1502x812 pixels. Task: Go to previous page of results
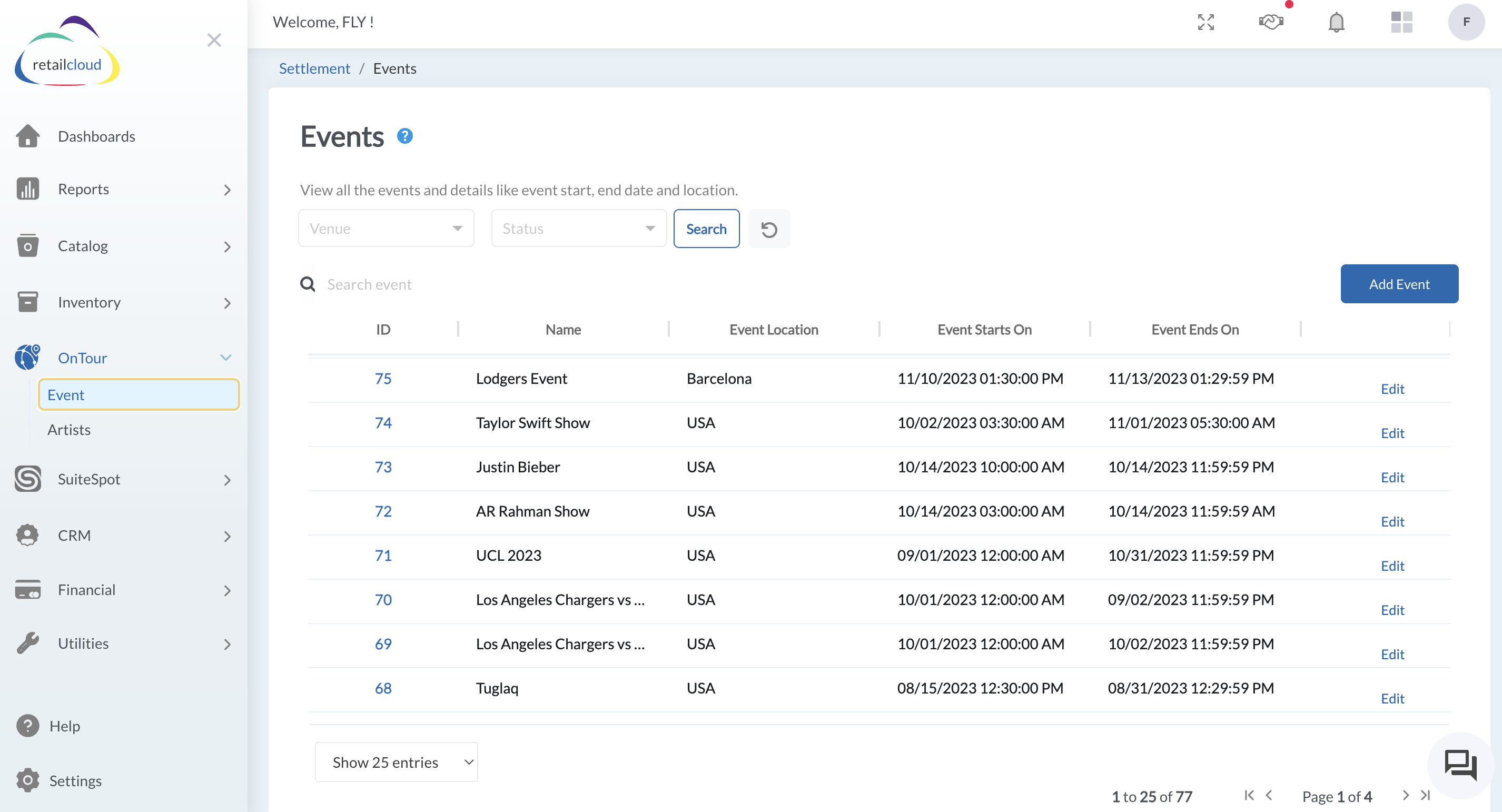tap(1269, 795)
